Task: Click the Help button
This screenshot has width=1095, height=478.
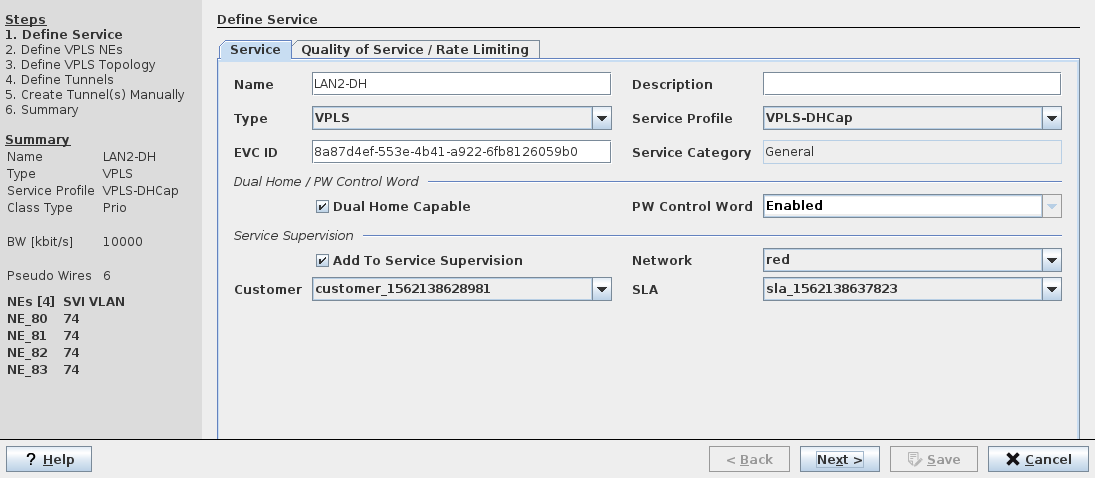Action: pyautogui.click(x=49, y=459)
